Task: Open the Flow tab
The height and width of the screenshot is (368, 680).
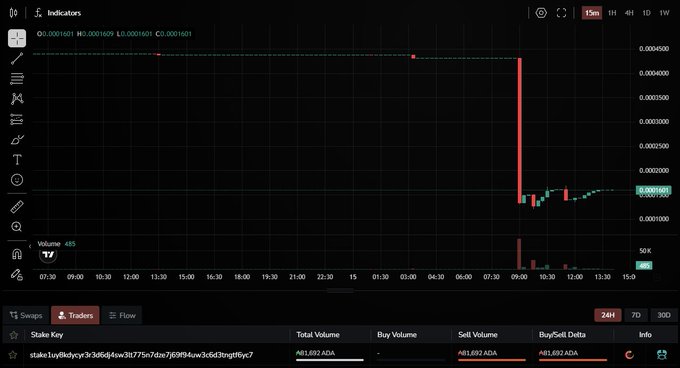Action: pyautogui.click(x=122, y=315)
